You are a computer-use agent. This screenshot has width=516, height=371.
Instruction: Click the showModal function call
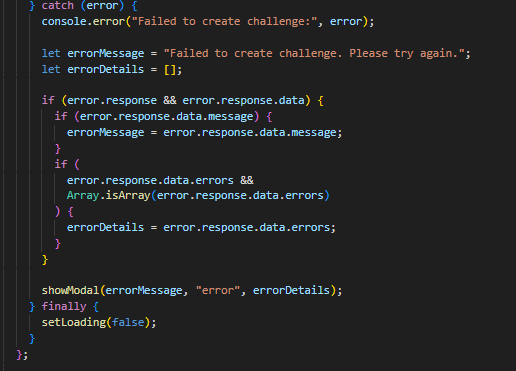pyautogui.click(x=192, y=290)
